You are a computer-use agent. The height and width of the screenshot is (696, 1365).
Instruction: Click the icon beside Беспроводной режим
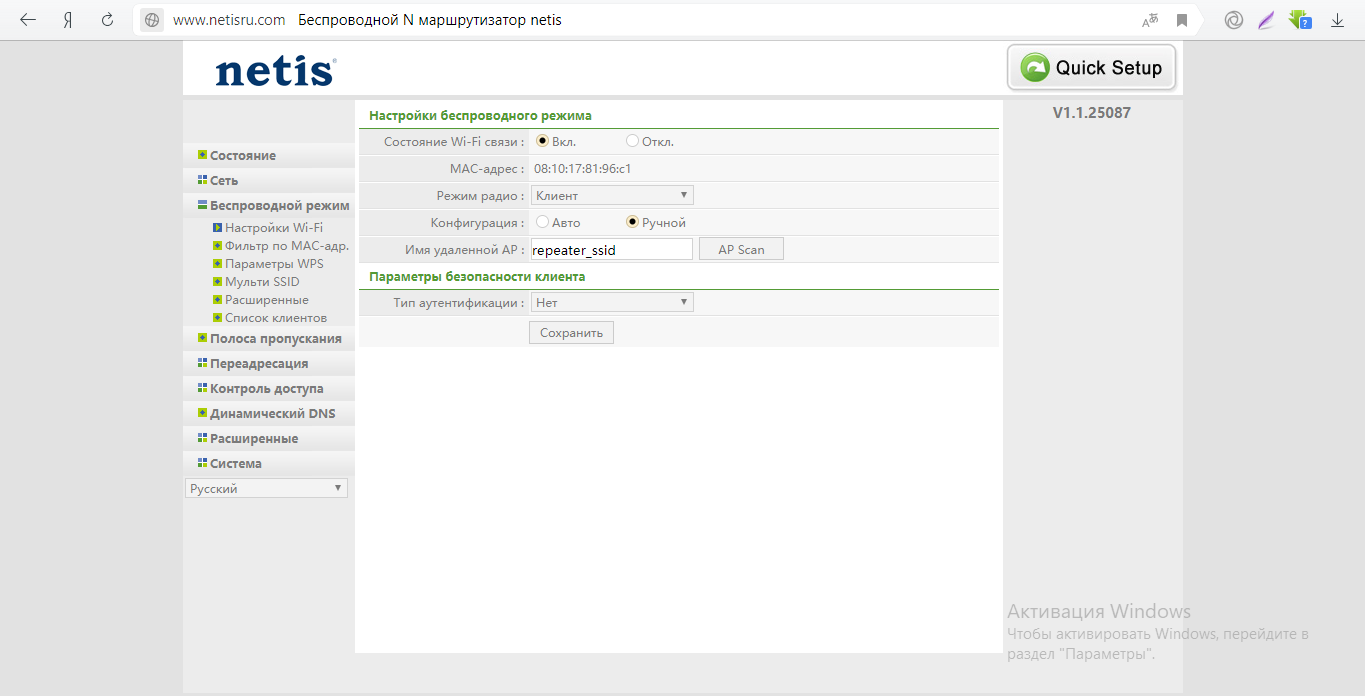coord(202,205)
